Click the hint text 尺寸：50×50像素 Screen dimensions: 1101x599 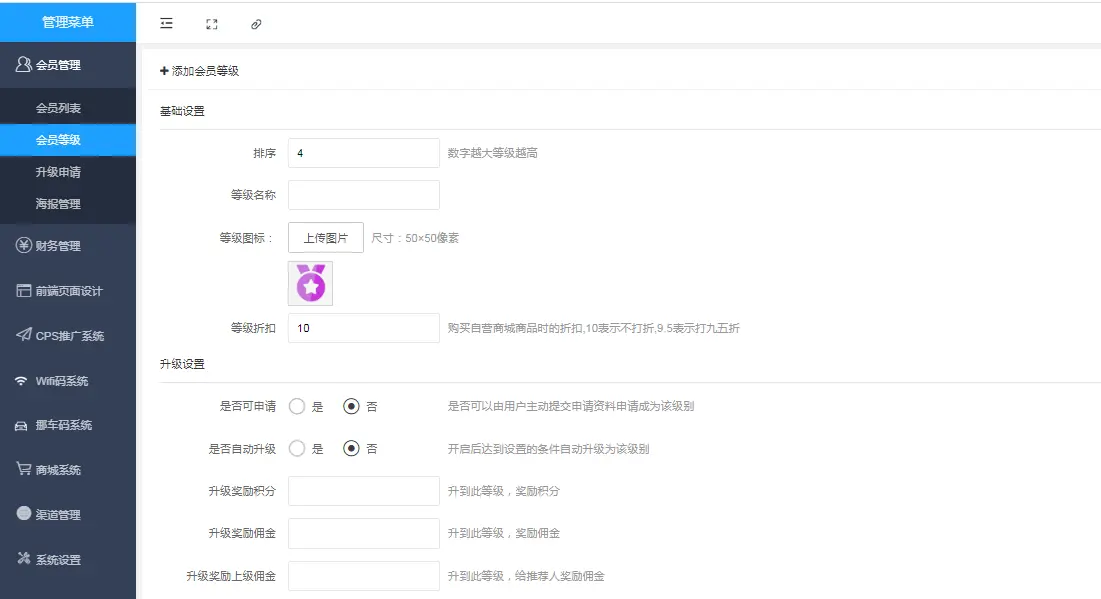(x=415, y=238)
